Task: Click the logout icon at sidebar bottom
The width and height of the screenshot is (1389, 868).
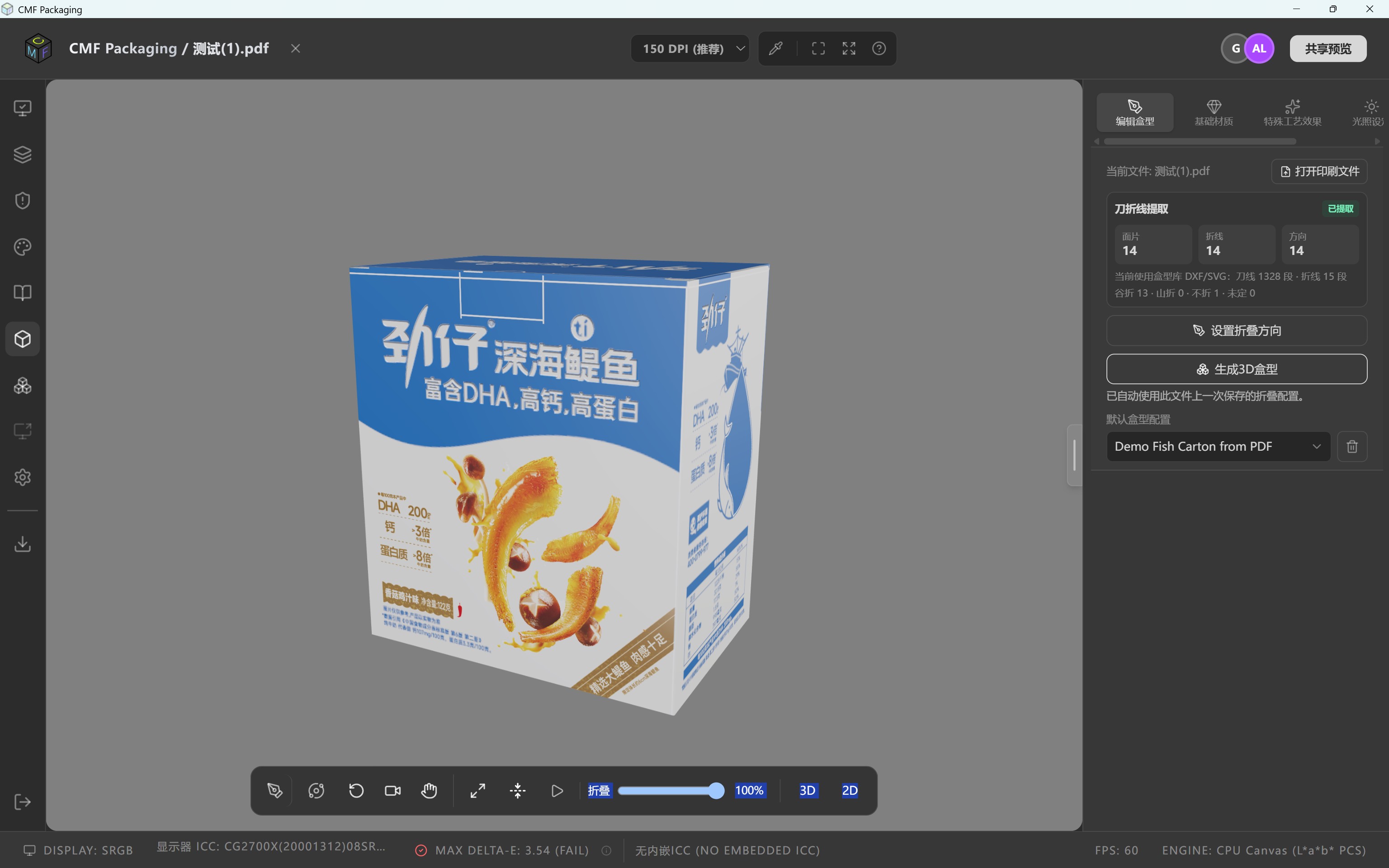Action: 23,802
